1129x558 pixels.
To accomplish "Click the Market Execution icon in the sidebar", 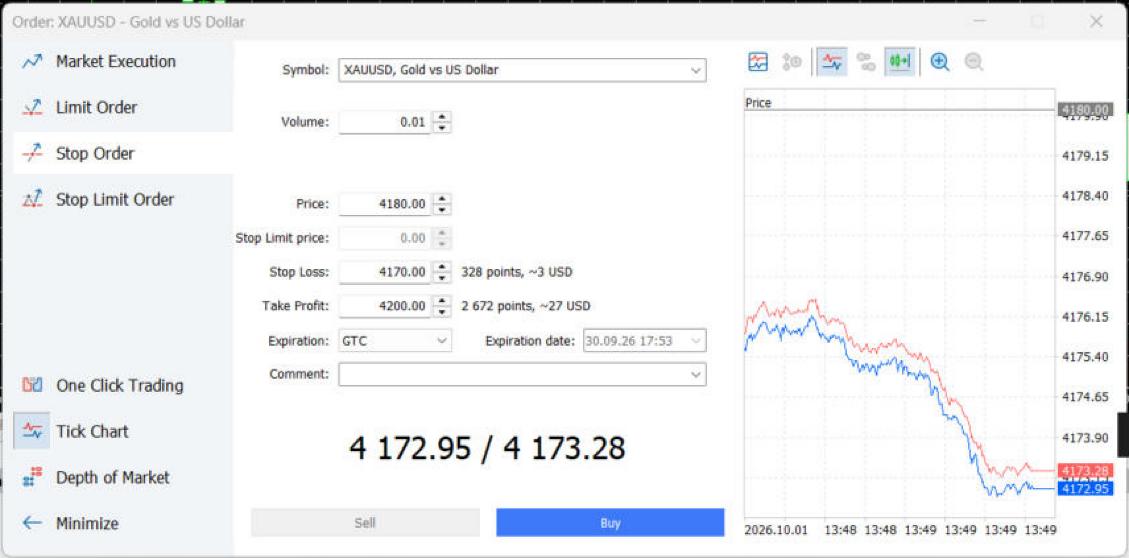I will [32, 62].
